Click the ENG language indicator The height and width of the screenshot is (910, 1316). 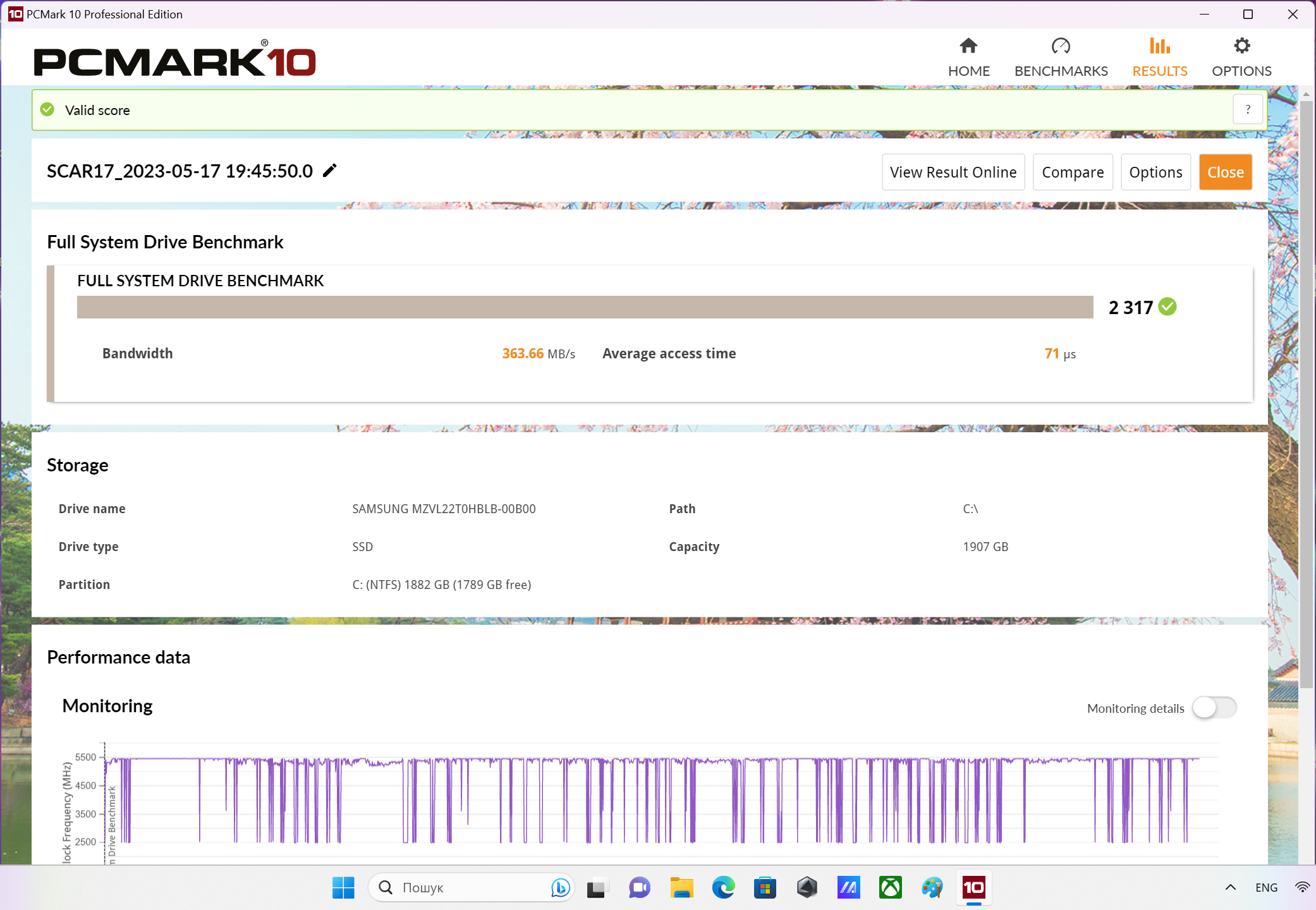point(1266,887)
